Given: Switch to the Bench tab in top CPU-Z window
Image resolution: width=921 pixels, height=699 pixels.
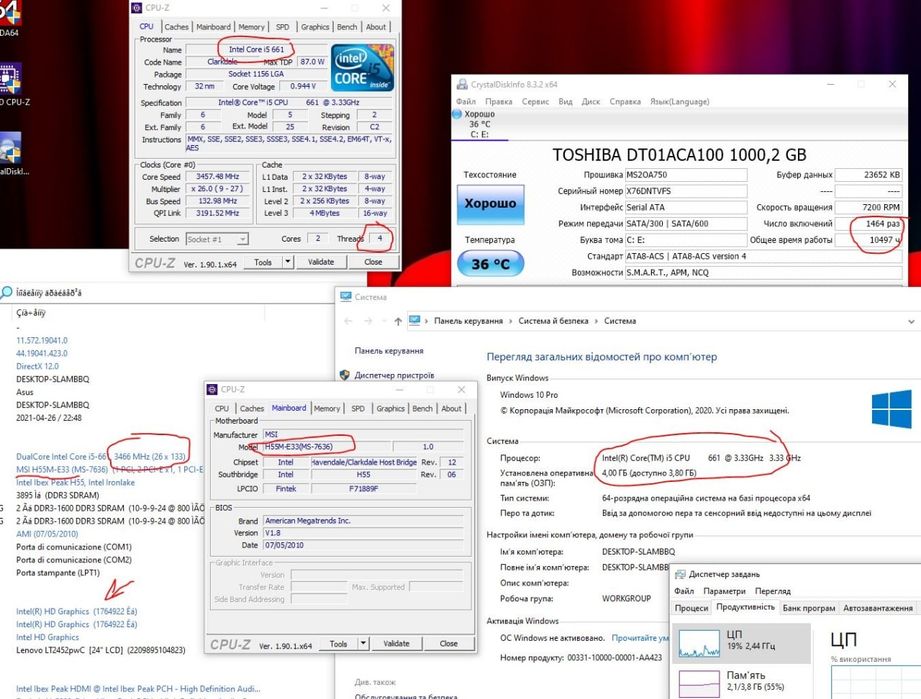Looking at the screenshot, I should (x=347, y=26).
